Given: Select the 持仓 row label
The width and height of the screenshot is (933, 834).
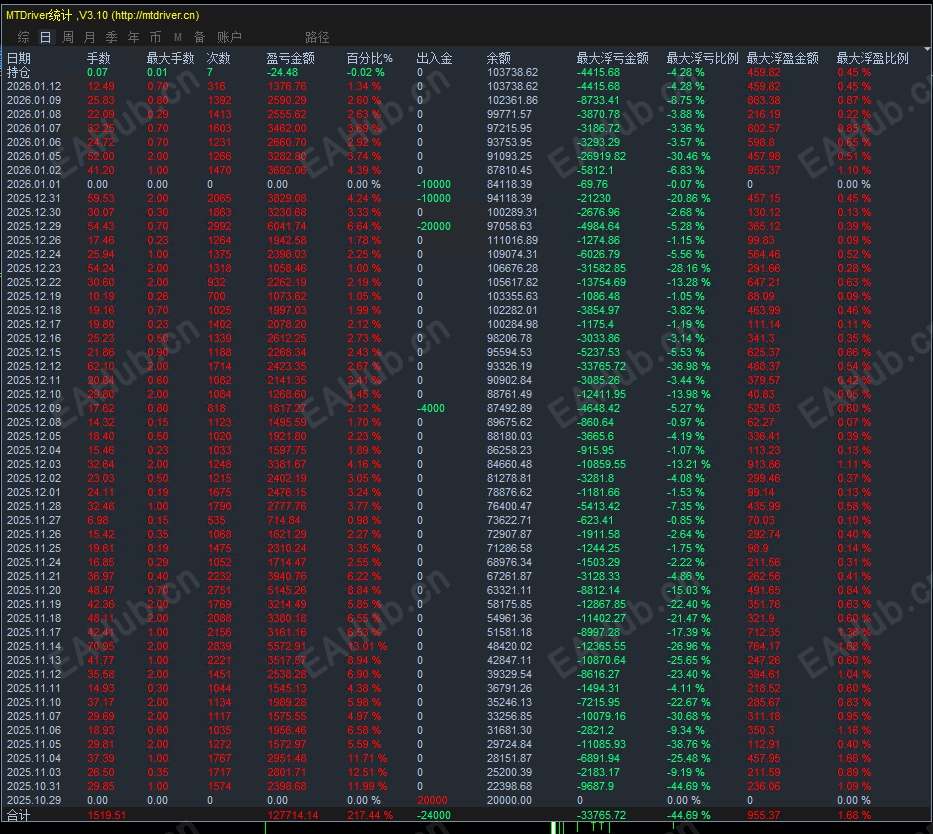Looking at the screenshot, I should [x=18, y=73].
